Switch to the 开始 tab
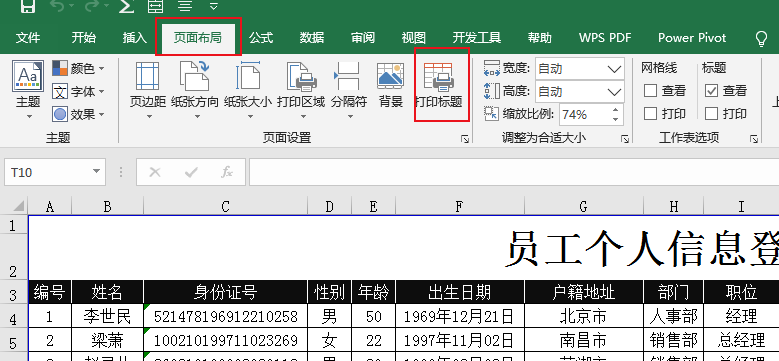This screenshot has width=779, height=361. point(83,38)
